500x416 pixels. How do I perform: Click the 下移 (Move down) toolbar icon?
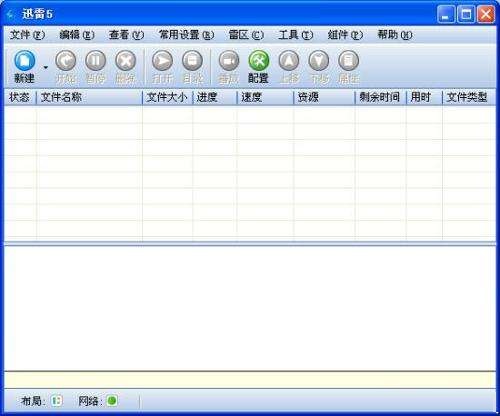tap(319, 61)
